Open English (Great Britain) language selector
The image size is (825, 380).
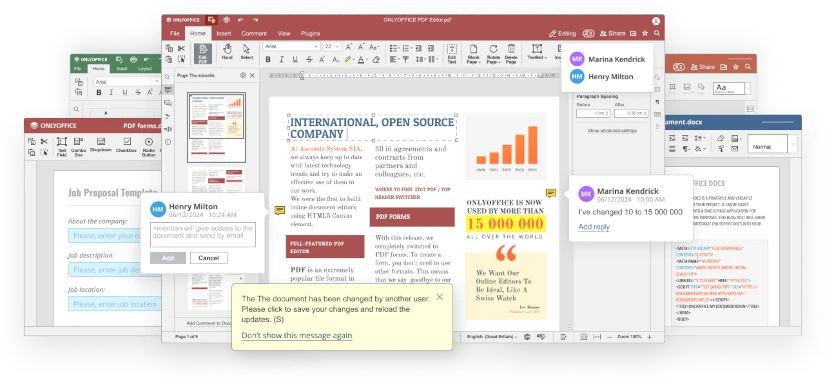tap(492, 337)
